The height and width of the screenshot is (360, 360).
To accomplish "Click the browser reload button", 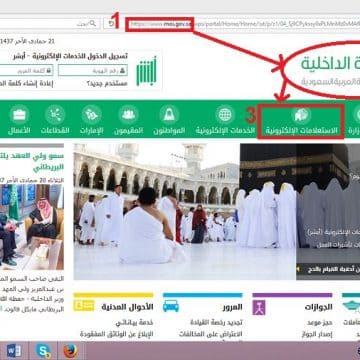I will click(x=111, y=24).
